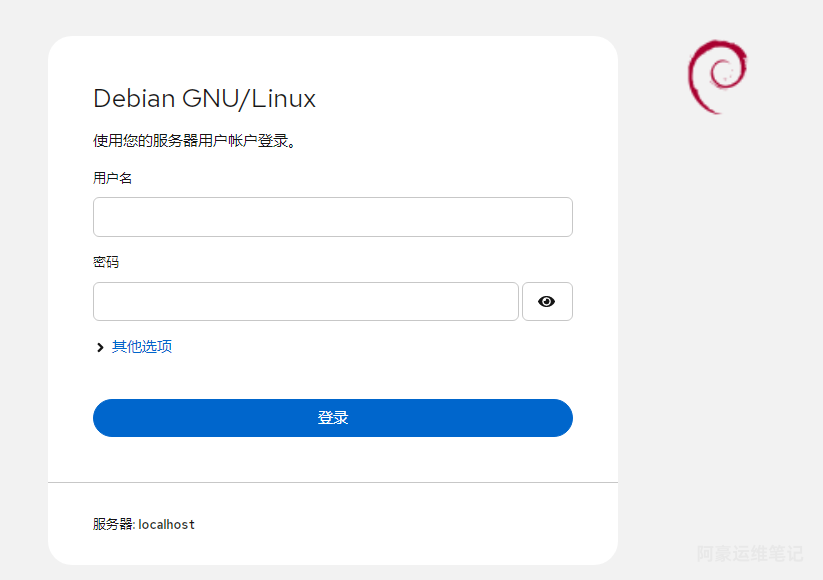
Task: Click the word Linux in the heading
Action: [x=284, y=98]
